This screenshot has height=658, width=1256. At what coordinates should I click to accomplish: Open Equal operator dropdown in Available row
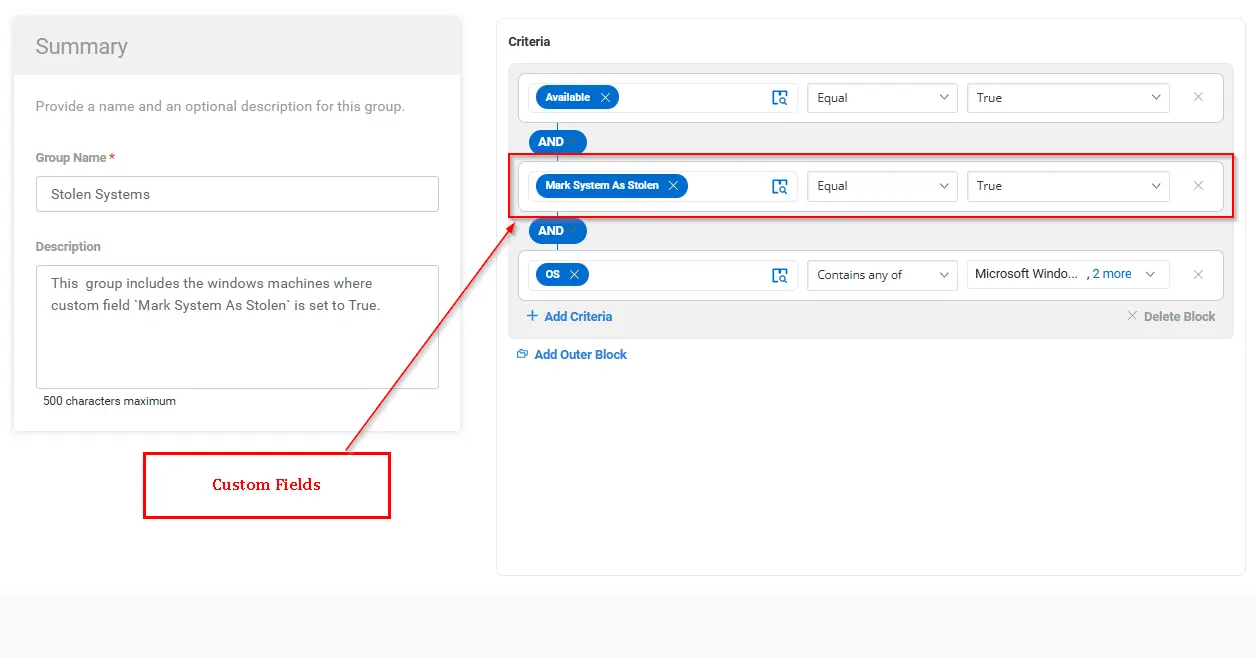[x=882, y=98]
